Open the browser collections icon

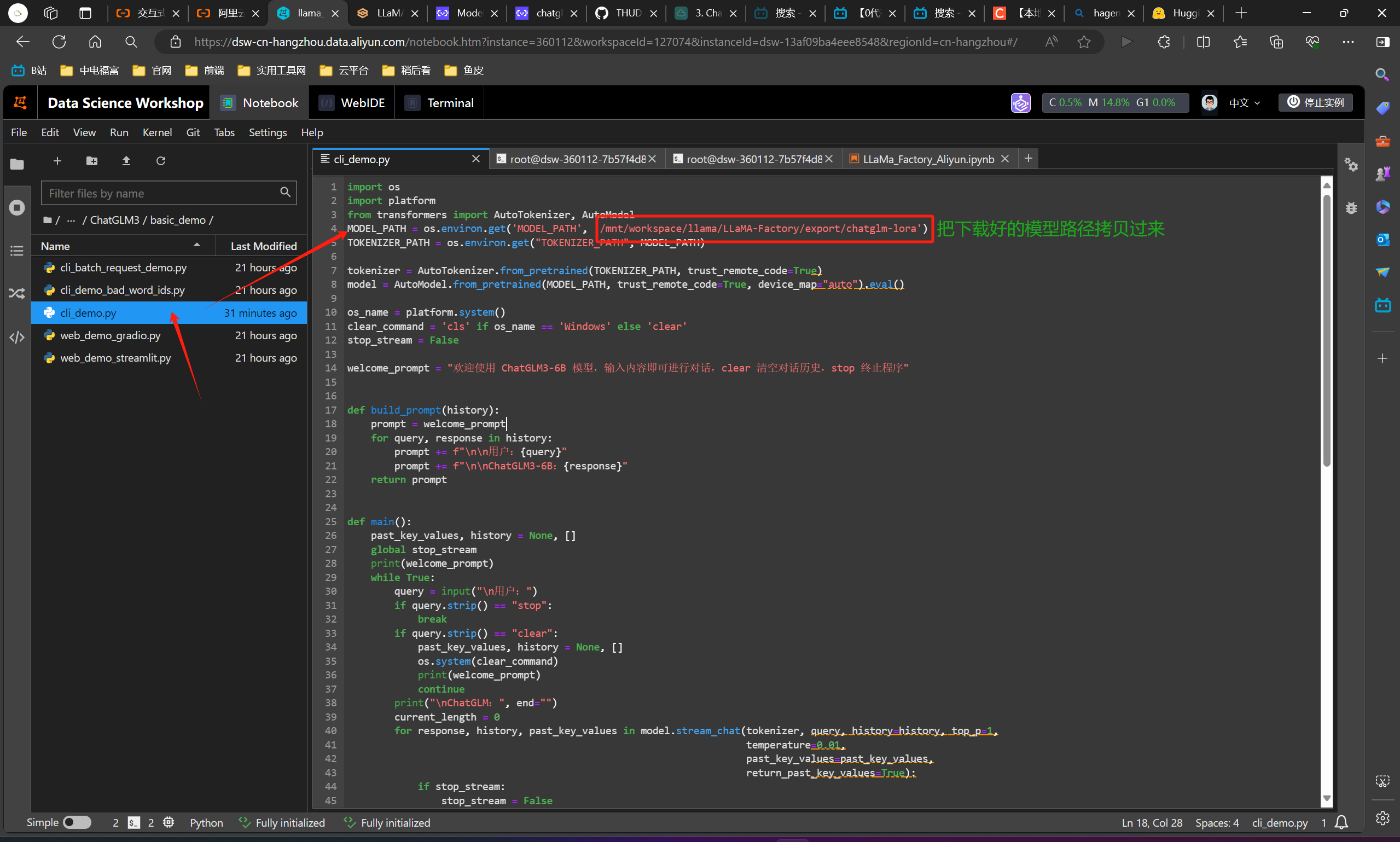pyautogui.click(x=1276, y=42)
